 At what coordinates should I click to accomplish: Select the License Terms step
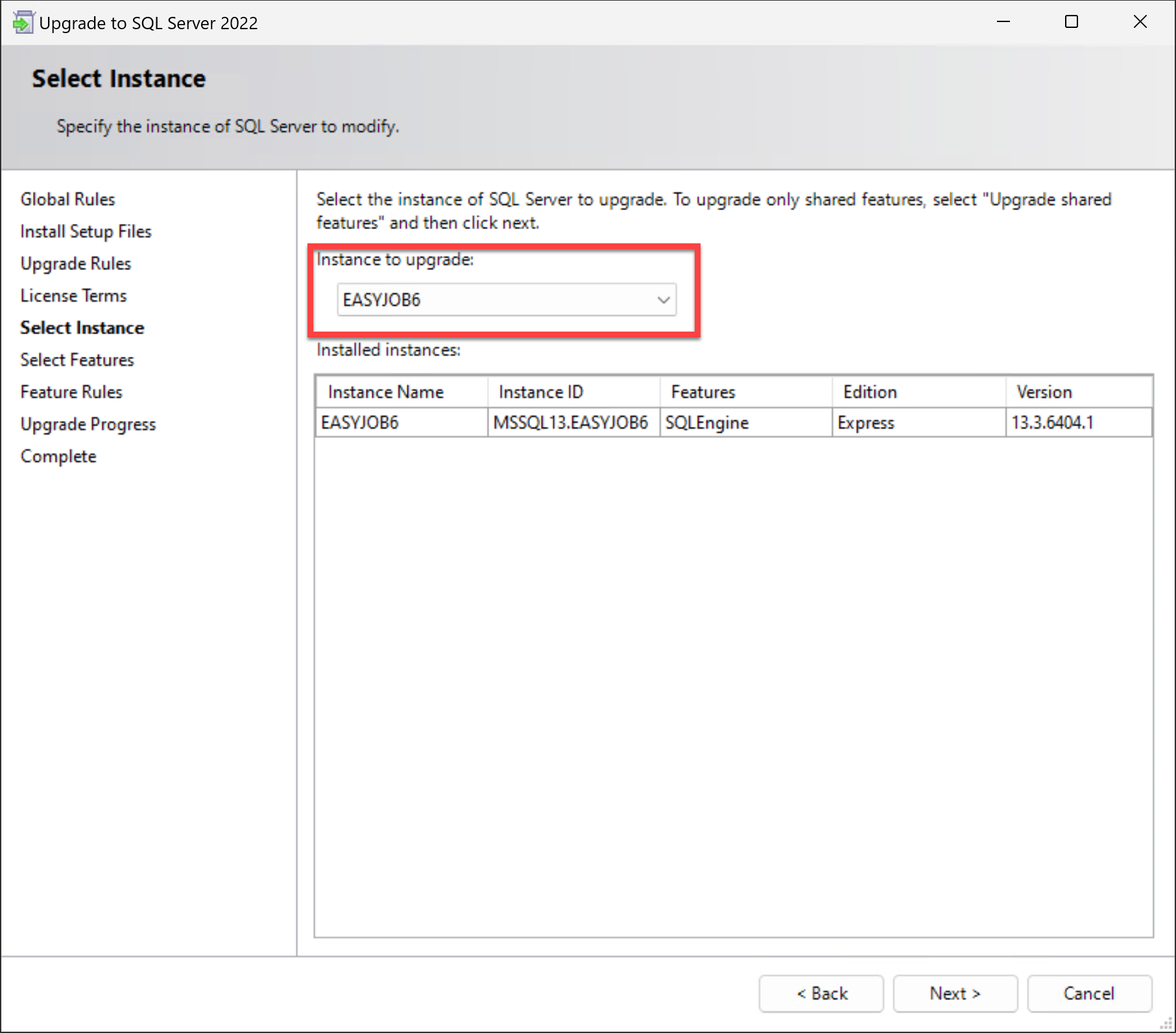tap(73, 296)
